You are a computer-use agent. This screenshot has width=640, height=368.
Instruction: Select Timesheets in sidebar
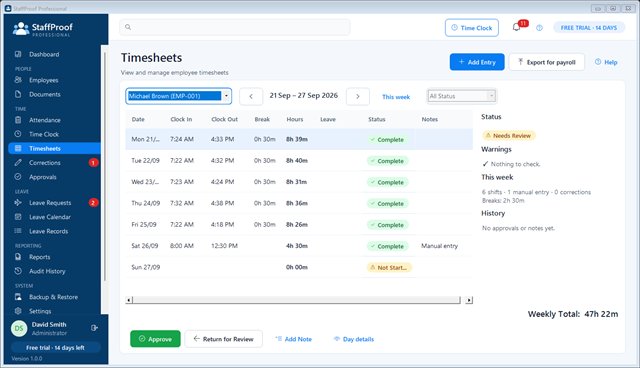tap(54, 149)
